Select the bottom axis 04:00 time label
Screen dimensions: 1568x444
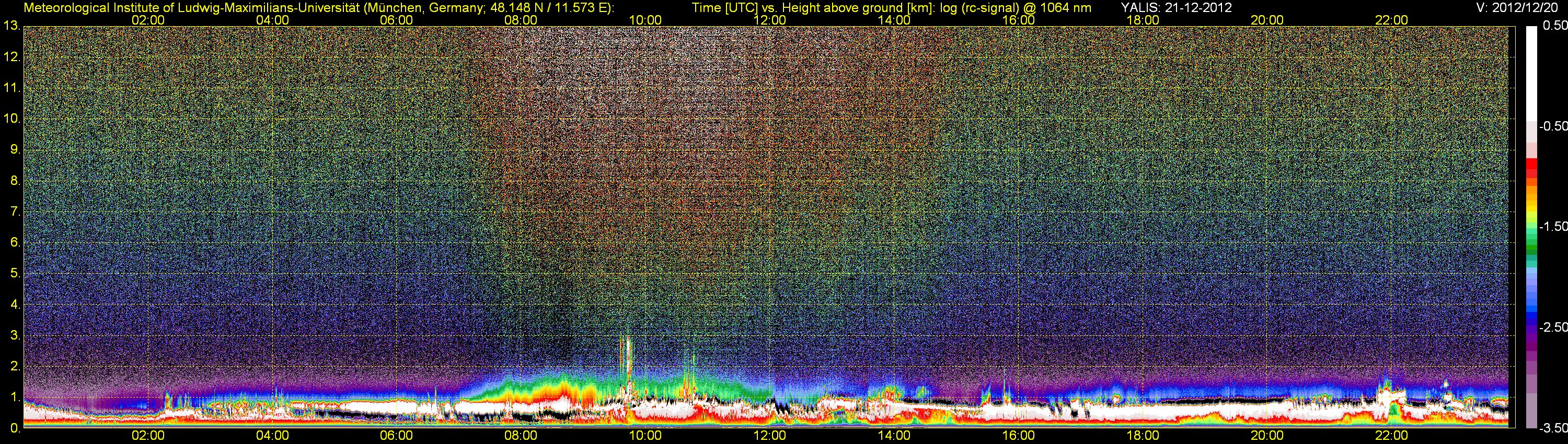tap(272, 436)
